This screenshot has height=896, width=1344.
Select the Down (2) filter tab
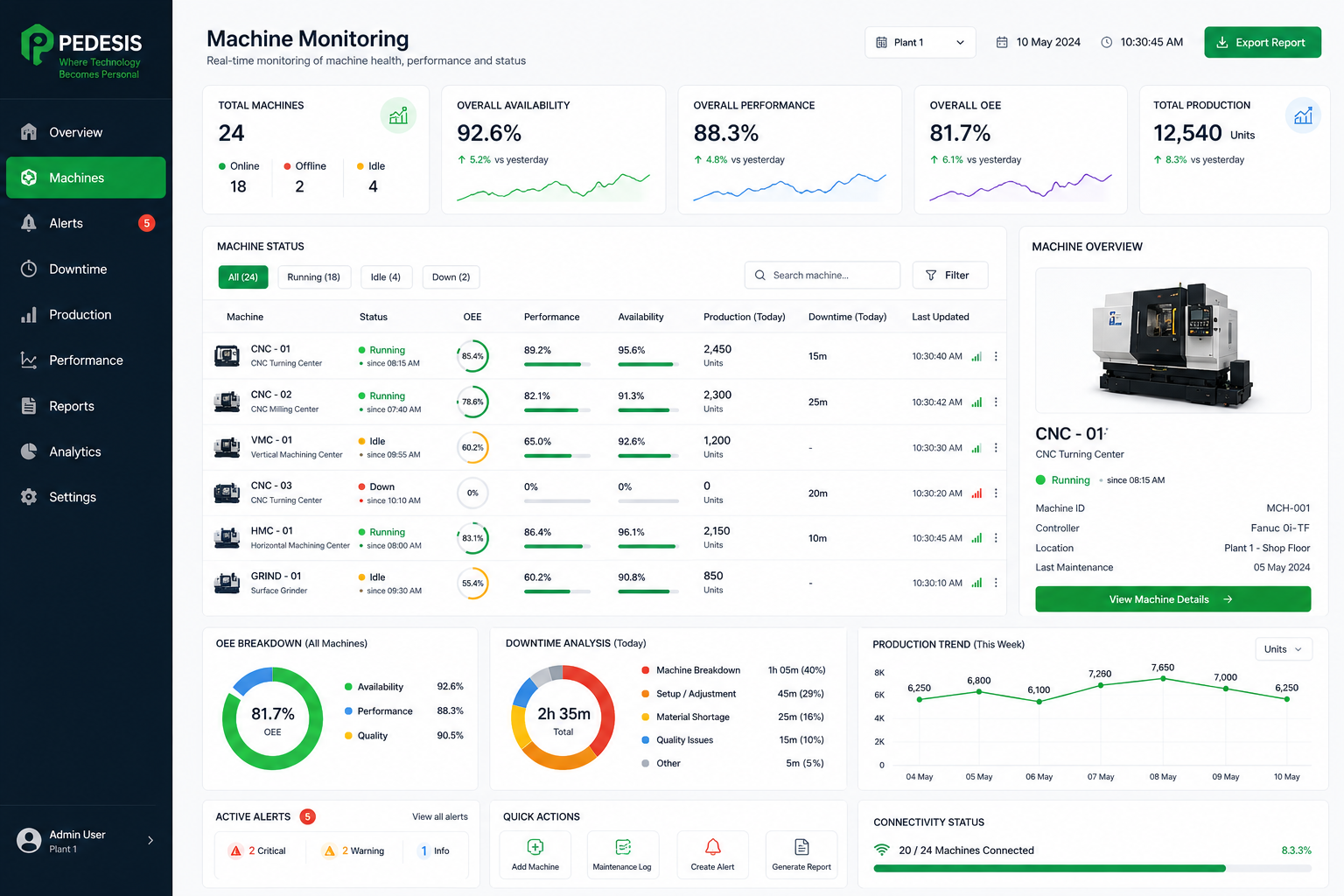[x=451, y=277]
